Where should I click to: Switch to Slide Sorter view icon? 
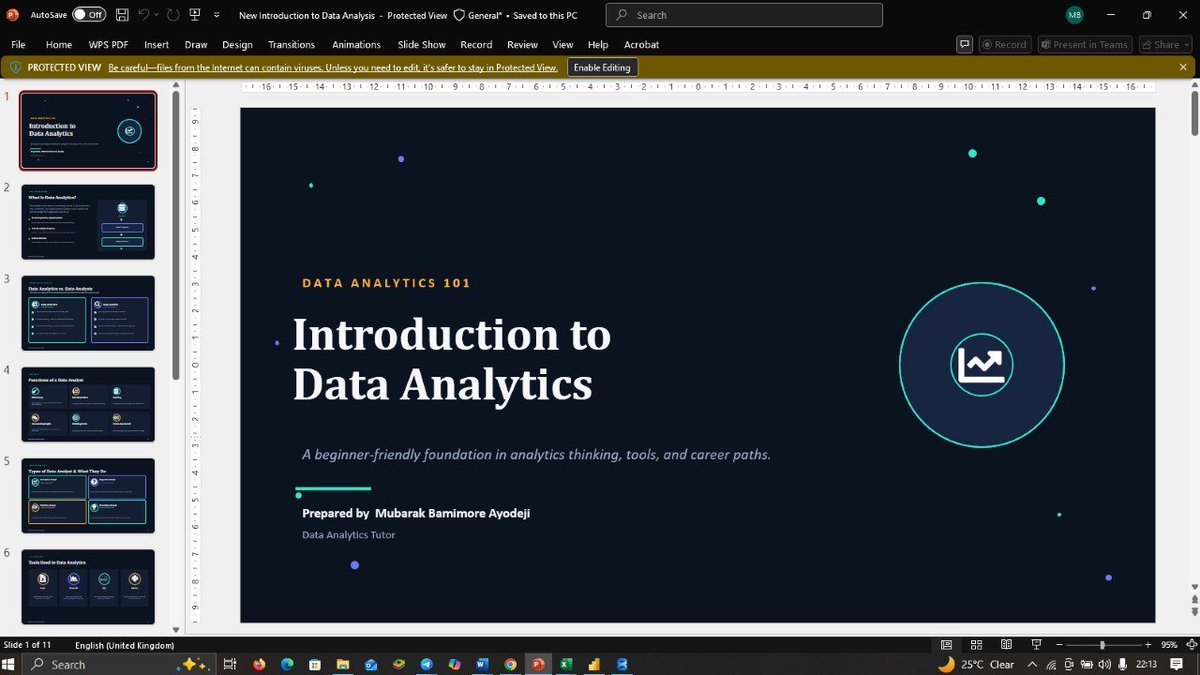(x=977, y=645)
